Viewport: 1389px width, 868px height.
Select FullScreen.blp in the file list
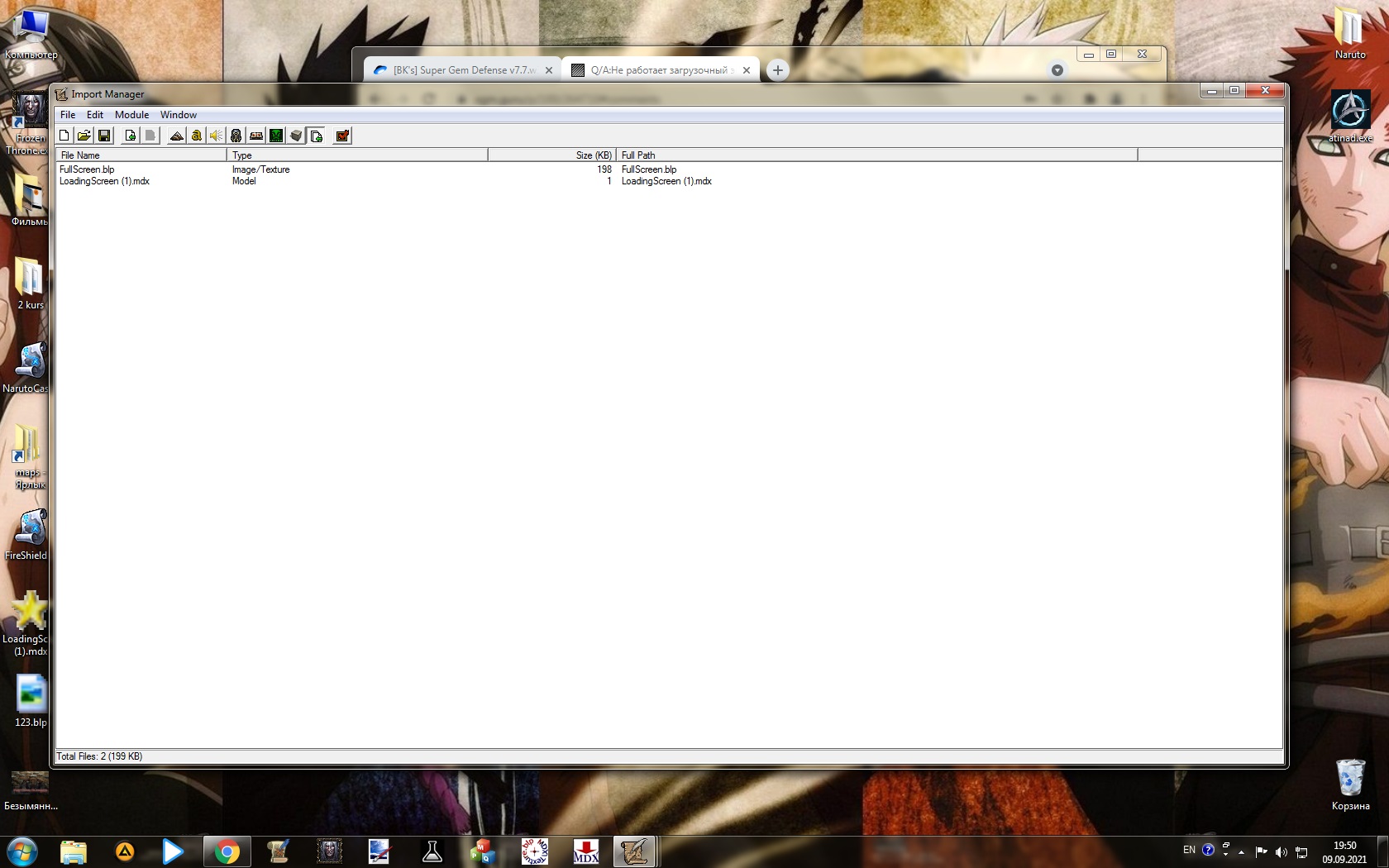[87, 169]
